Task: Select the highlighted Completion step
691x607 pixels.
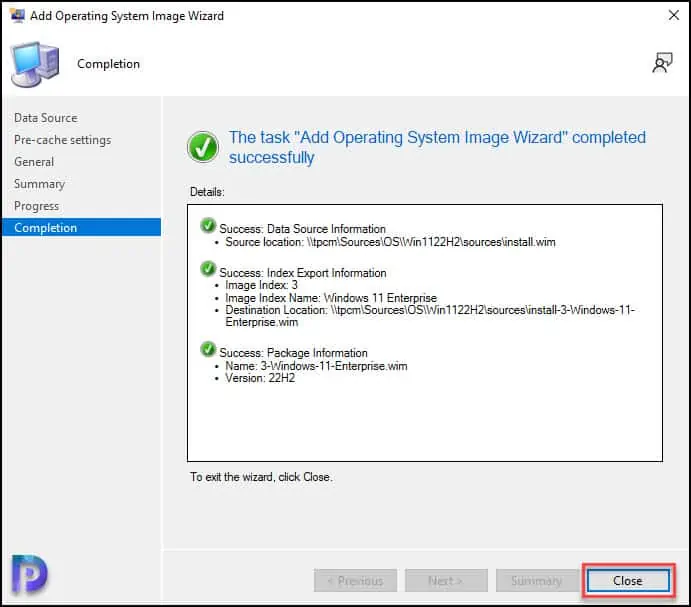Action: [82, 227]
